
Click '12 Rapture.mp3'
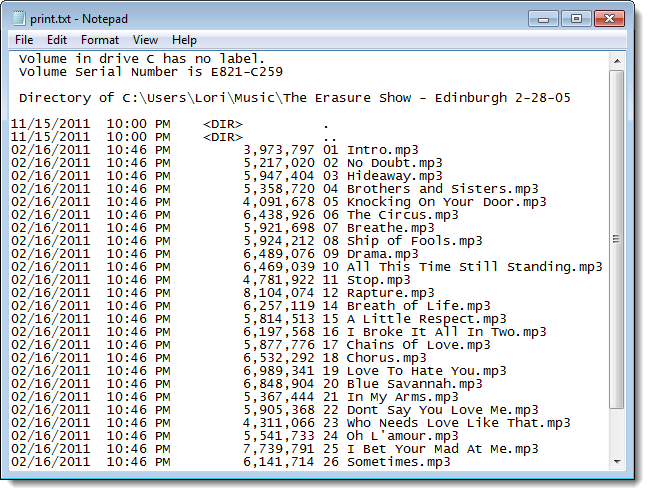tap(379, 293)
